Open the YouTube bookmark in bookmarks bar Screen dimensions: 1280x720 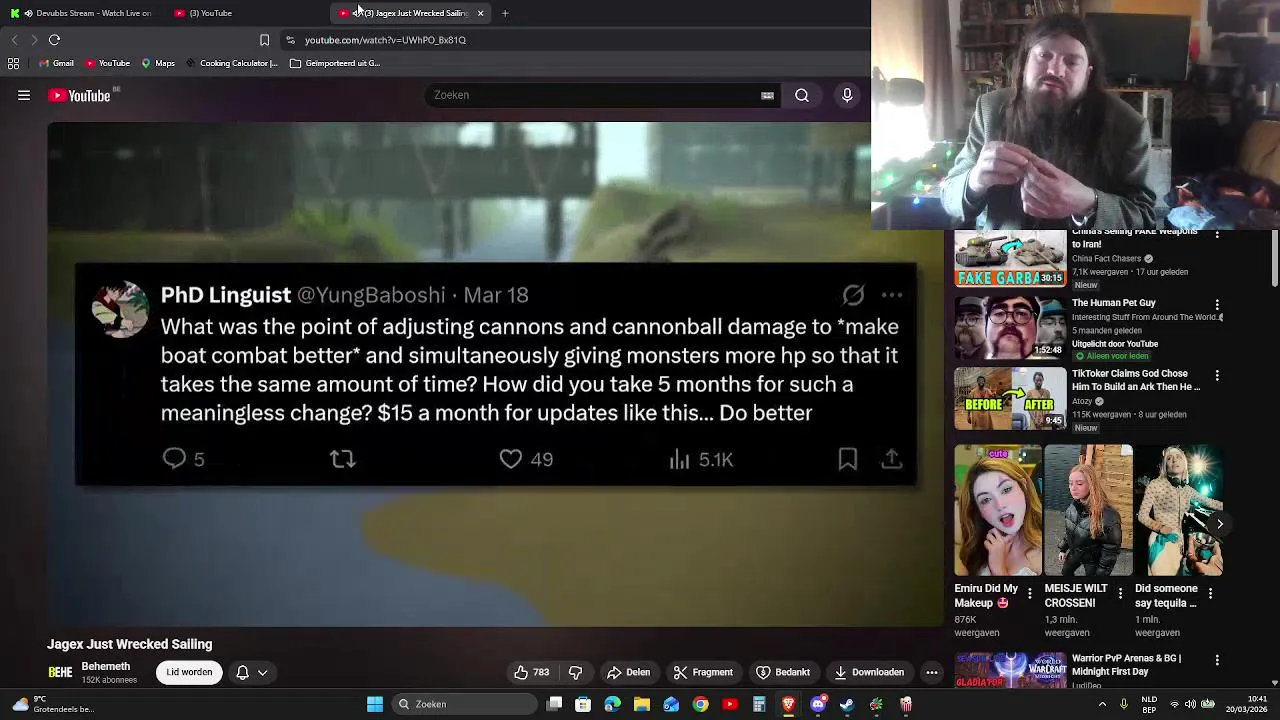pos(108,63)
